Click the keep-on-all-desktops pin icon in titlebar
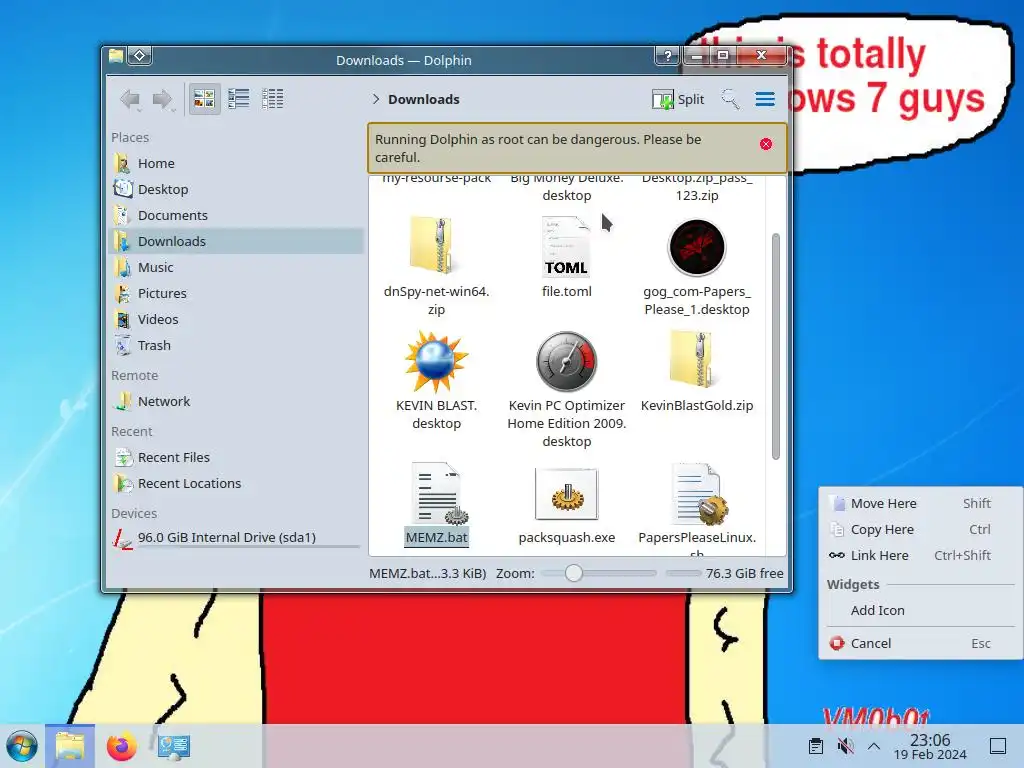This screenshot has height=768, width=1024. [x=140, y=56]
